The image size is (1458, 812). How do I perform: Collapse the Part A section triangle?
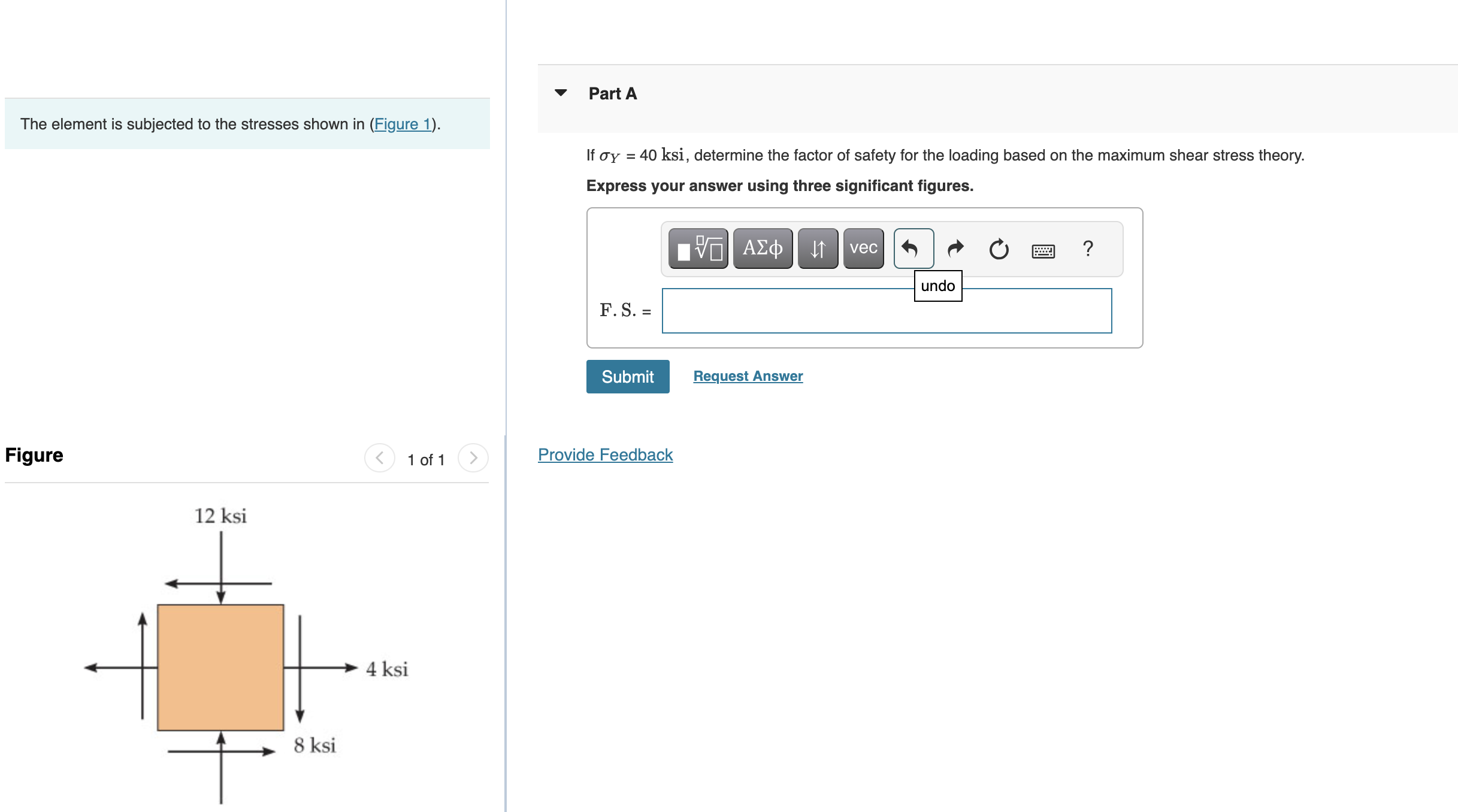tap(561, 92)
